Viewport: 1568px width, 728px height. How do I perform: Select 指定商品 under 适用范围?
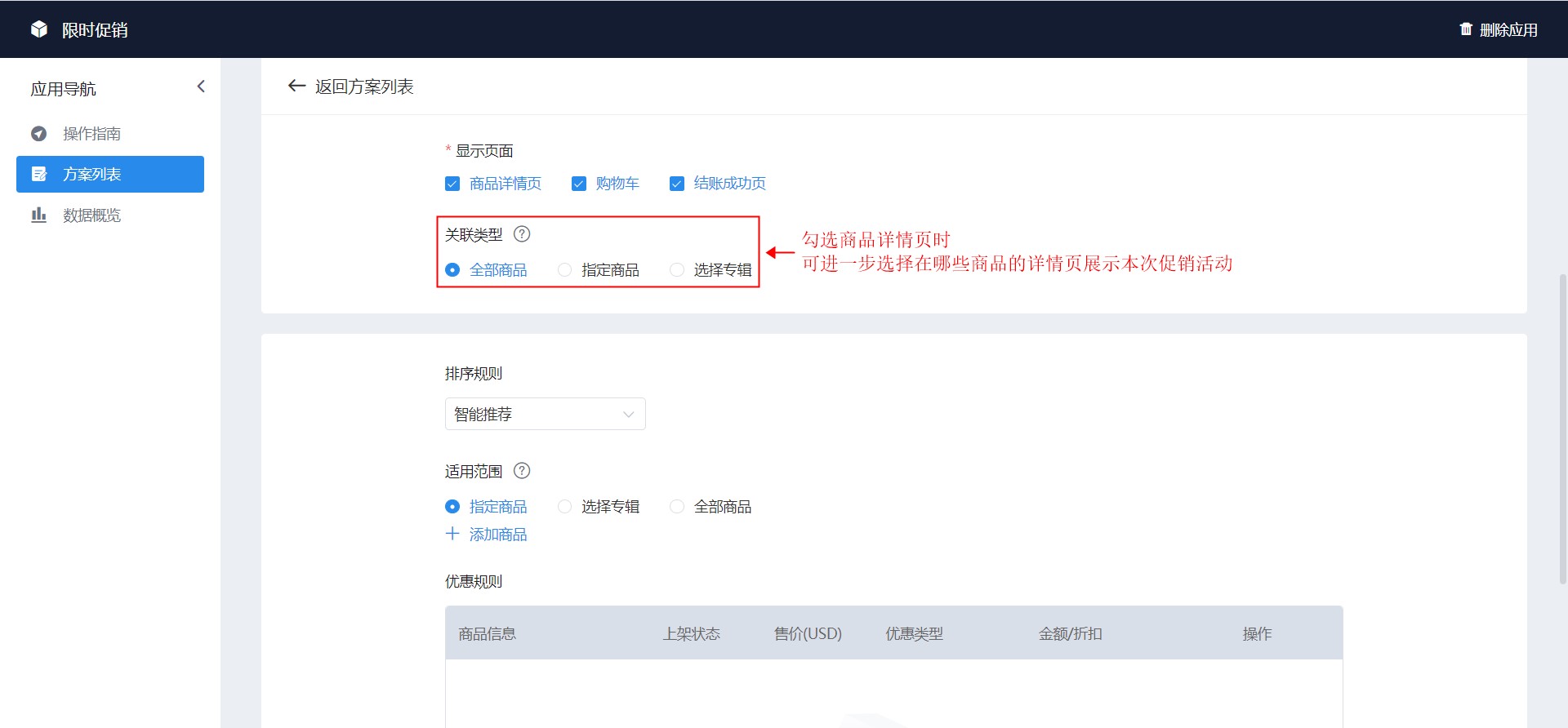[x=452, y=506]
